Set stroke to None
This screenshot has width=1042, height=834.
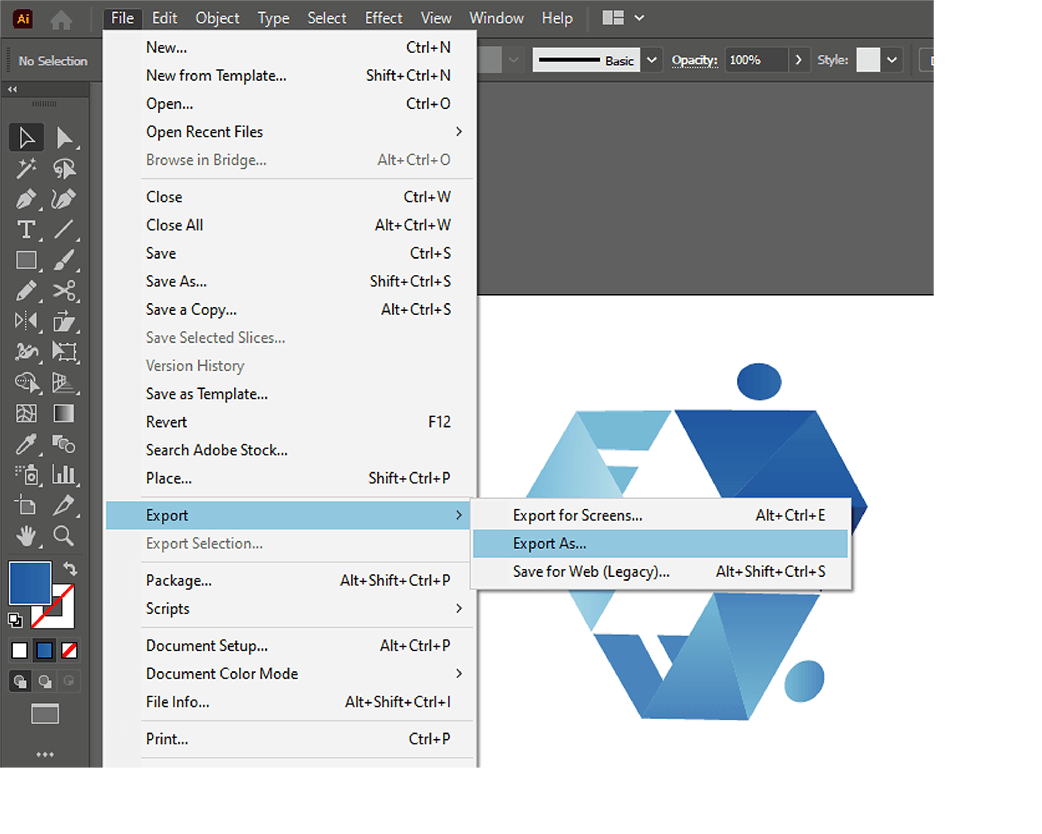pyautogui.click(x=68, y=650)
